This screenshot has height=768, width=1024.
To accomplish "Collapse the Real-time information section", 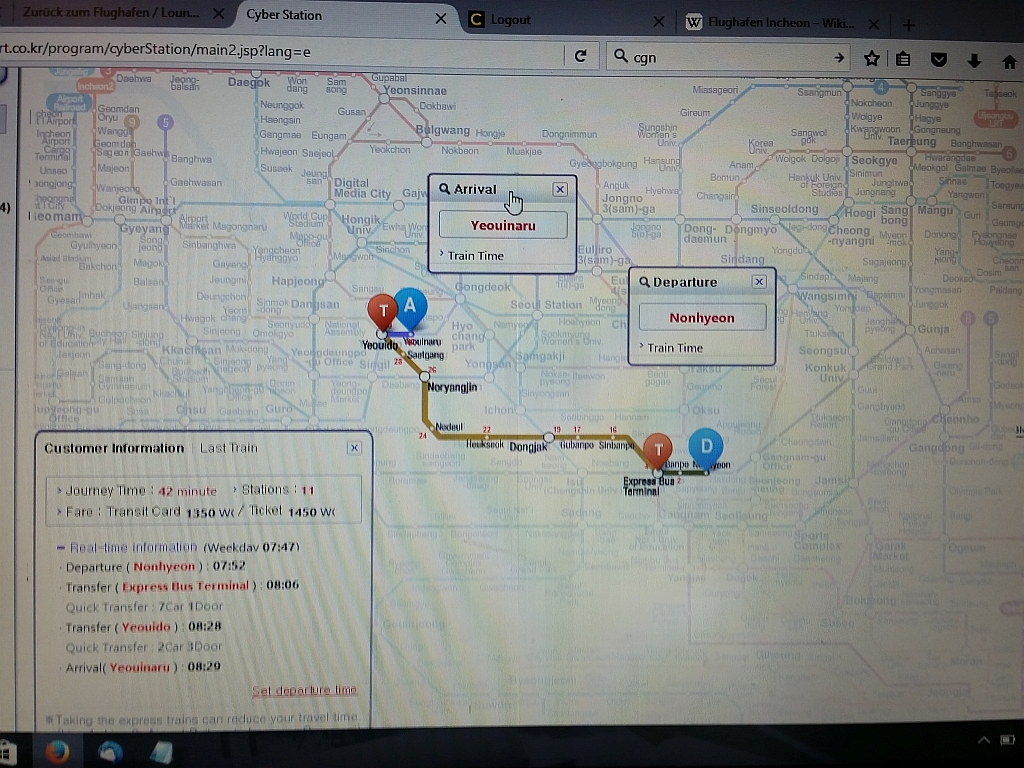I will coord(61,547).
